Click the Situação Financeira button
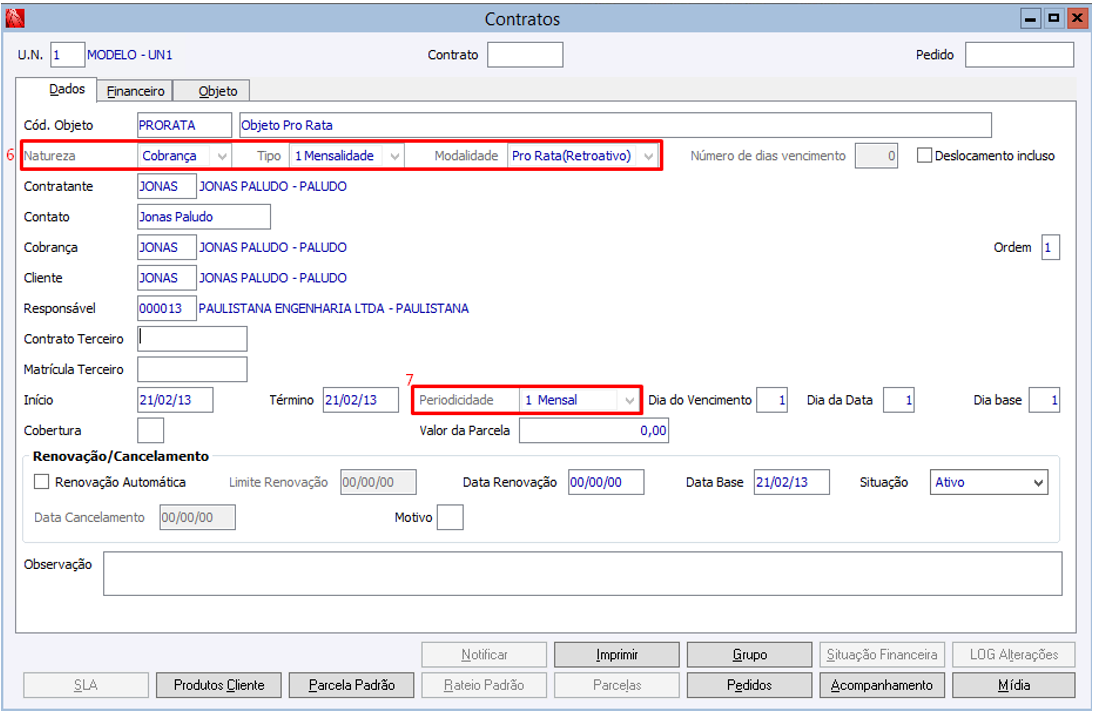This screenshot has height=714, width=1095. coord(882,655)
